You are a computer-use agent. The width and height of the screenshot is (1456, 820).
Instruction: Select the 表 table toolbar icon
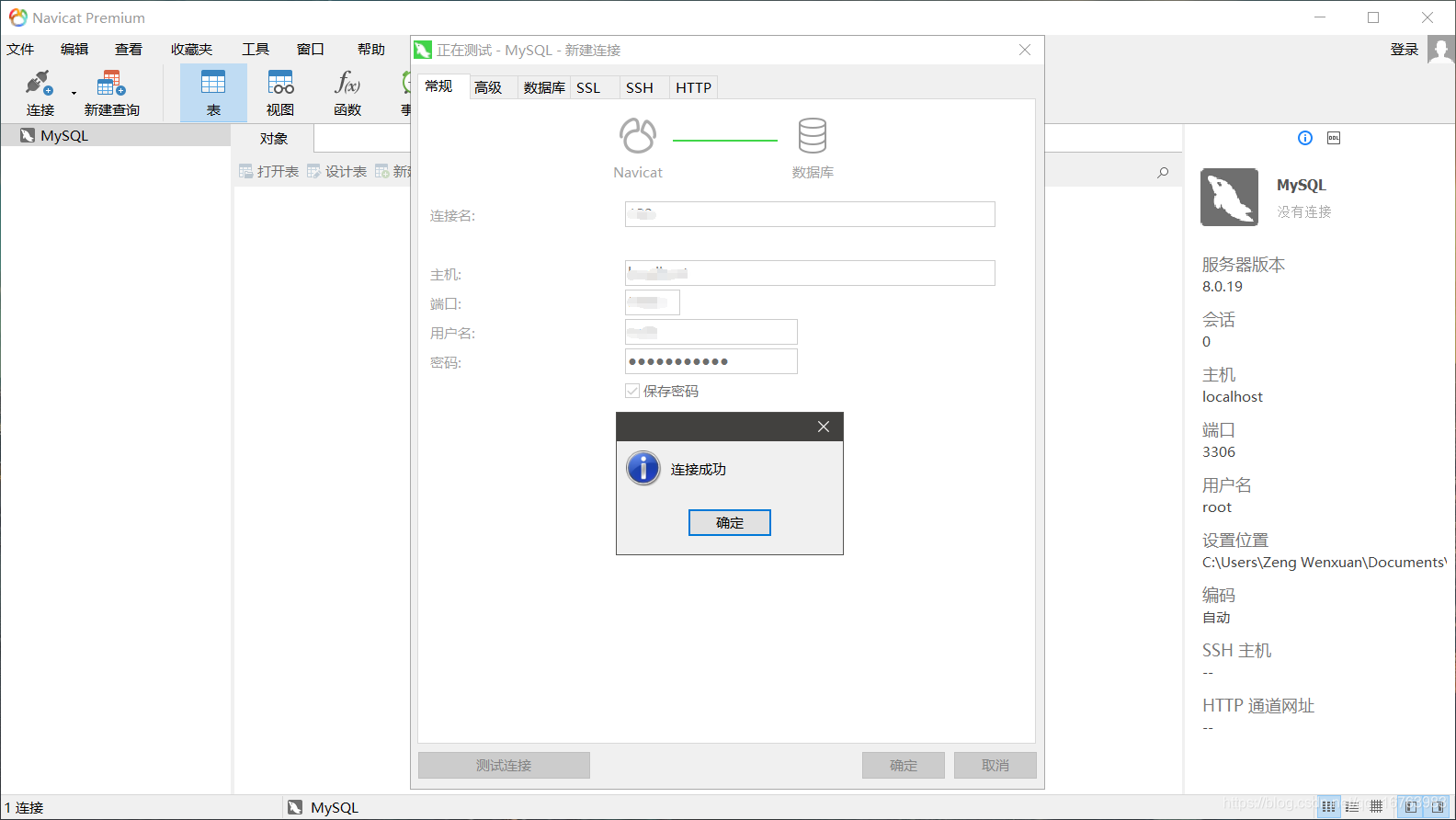point(213,93)
